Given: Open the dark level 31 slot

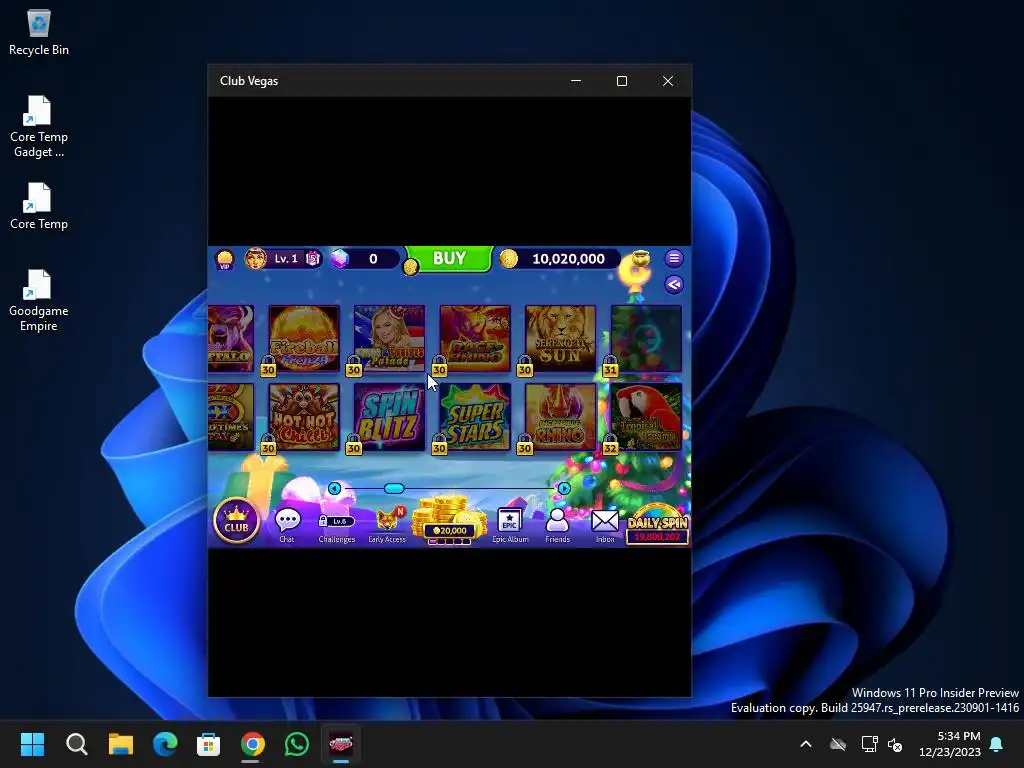Looking at the screenshot, I should tap(647, 338).
